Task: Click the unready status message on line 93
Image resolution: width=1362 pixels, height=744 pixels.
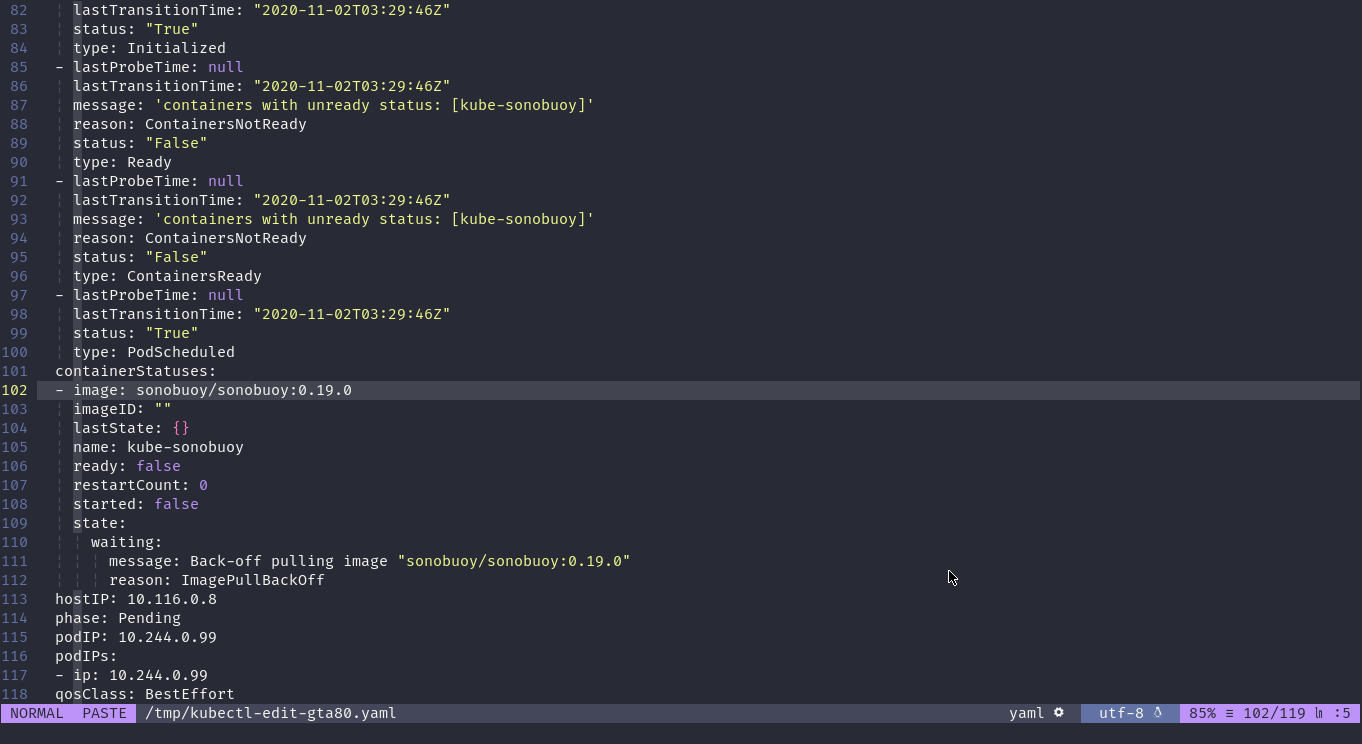Action: click(374, 219)
